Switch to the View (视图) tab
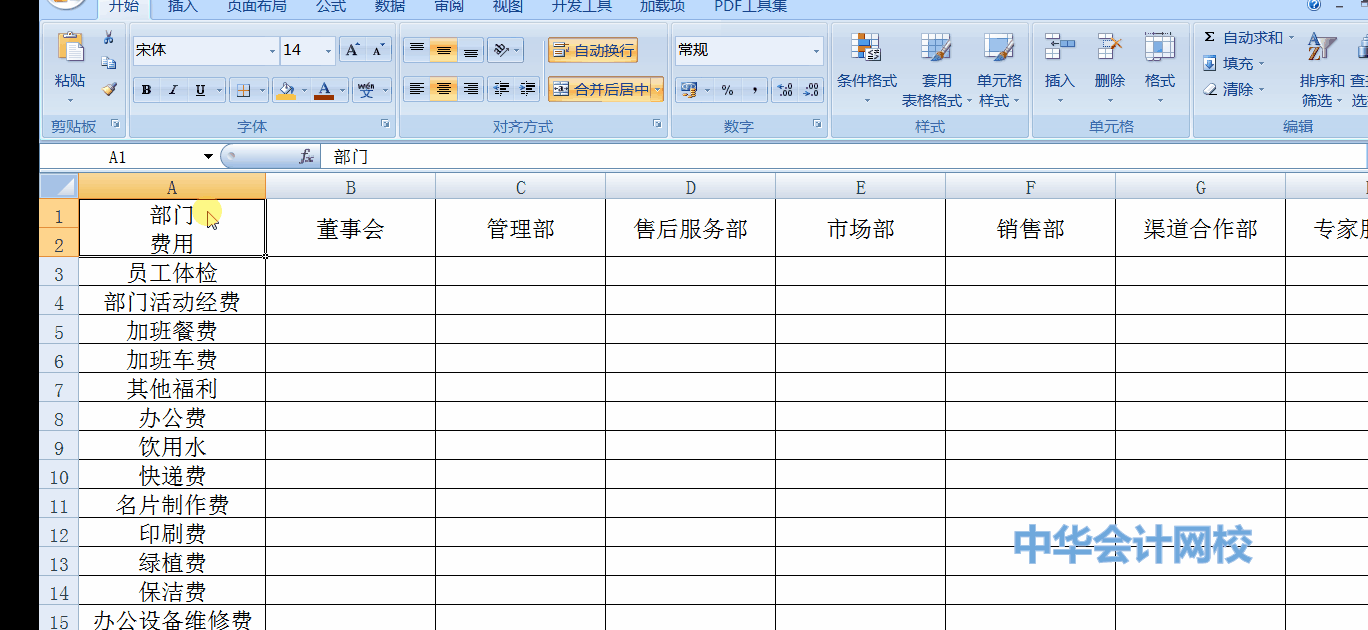The image size is (1368, 630). [x=508, y=7]
